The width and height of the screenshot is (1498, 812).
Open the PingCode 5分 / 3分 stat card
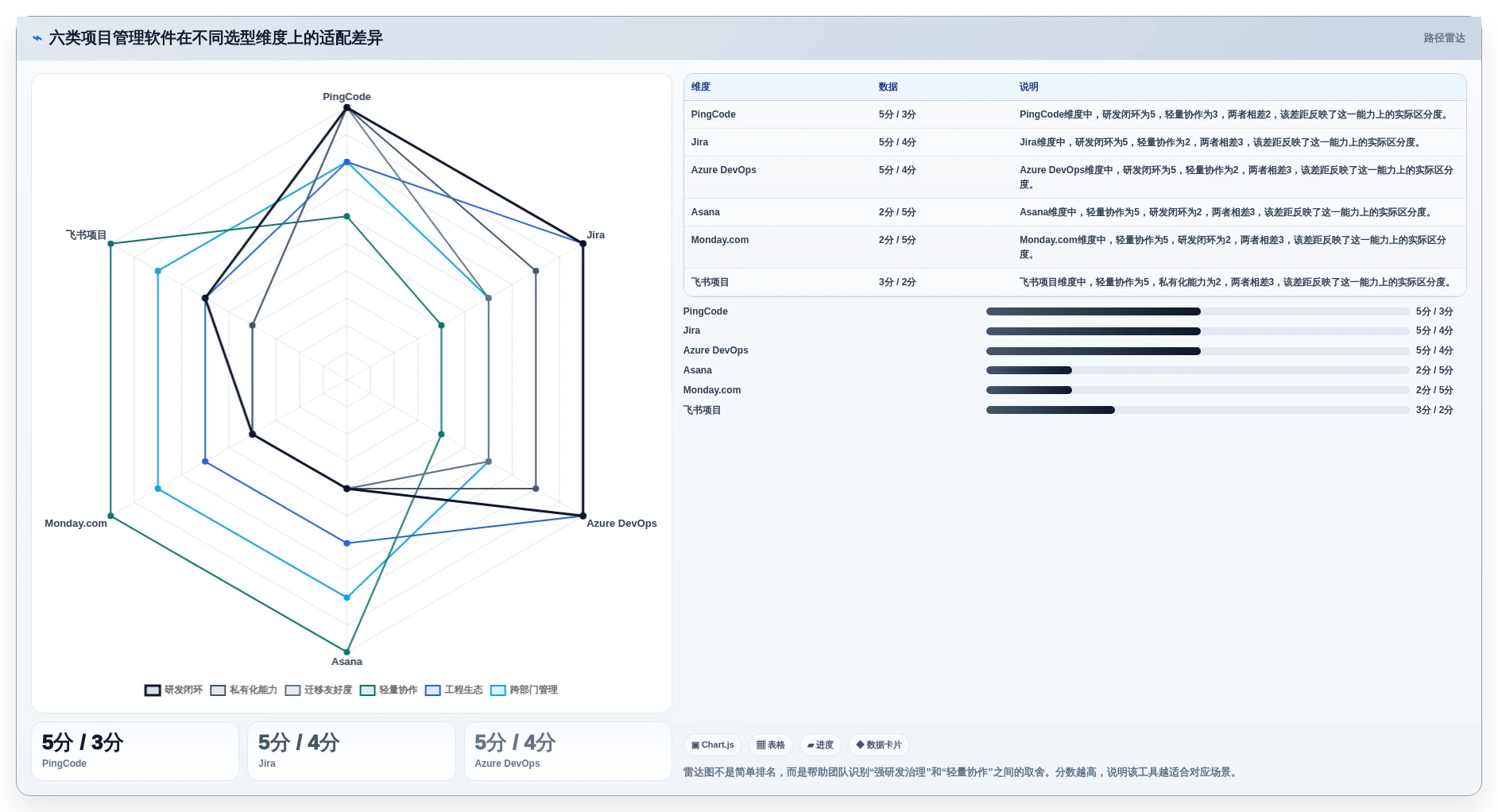point(135,751)
